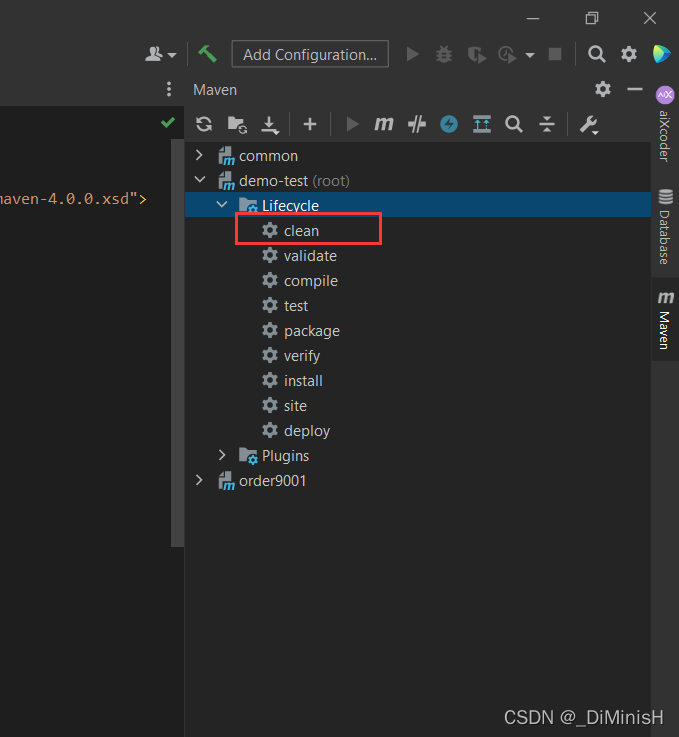Screen dimensions: 679x737
Task: Open IDE settings gear in top toolbar
Action: click(629, 54)
